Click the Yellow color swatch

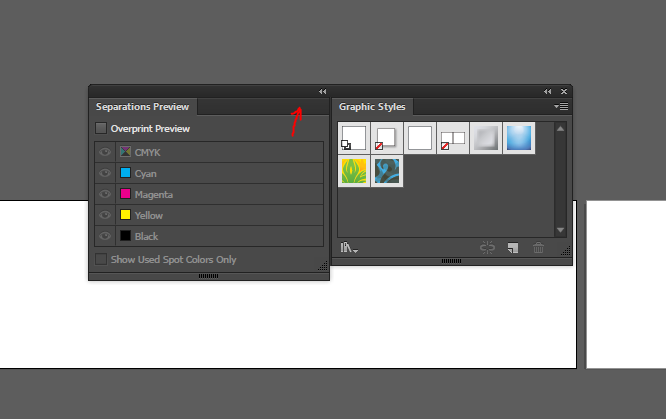pyautogui.click(x=125, y=215)
